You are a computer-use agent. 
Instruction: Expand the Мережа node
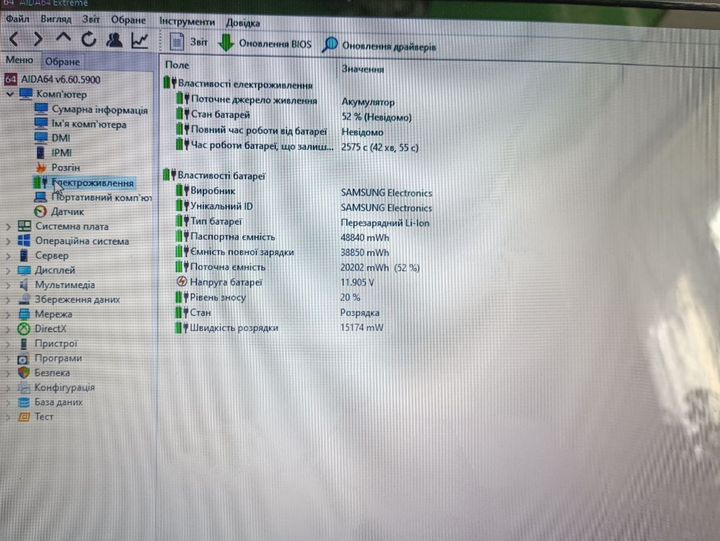8,315
